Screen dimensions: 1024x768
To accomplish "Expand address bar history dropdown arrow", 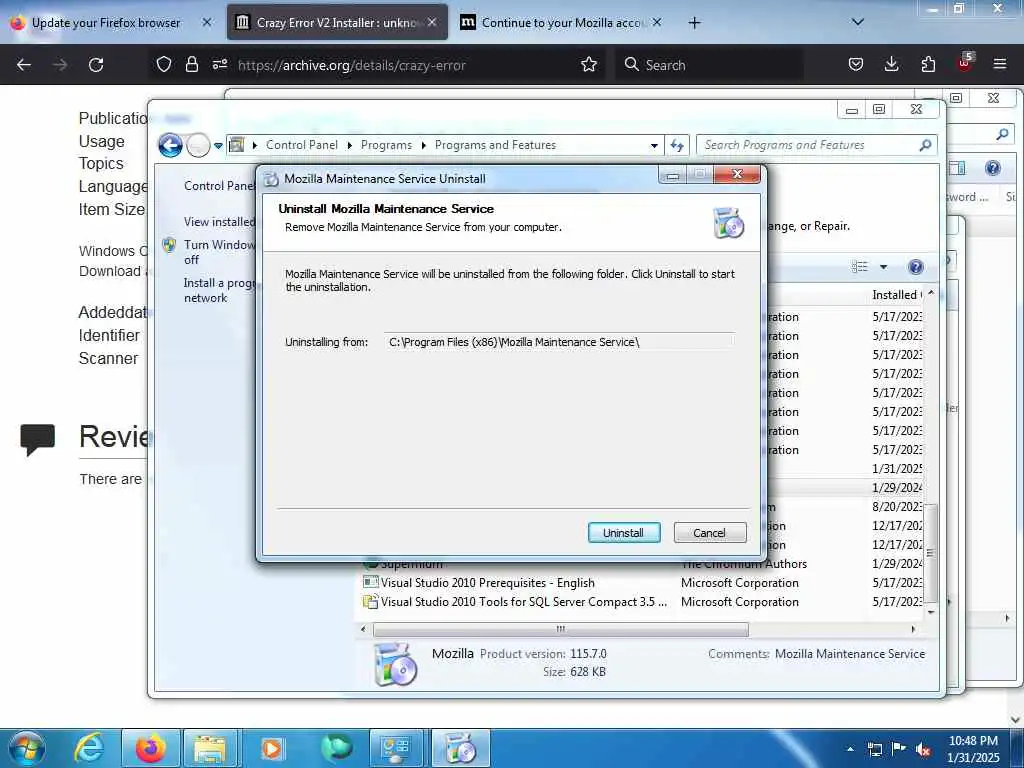I will 654,146.
